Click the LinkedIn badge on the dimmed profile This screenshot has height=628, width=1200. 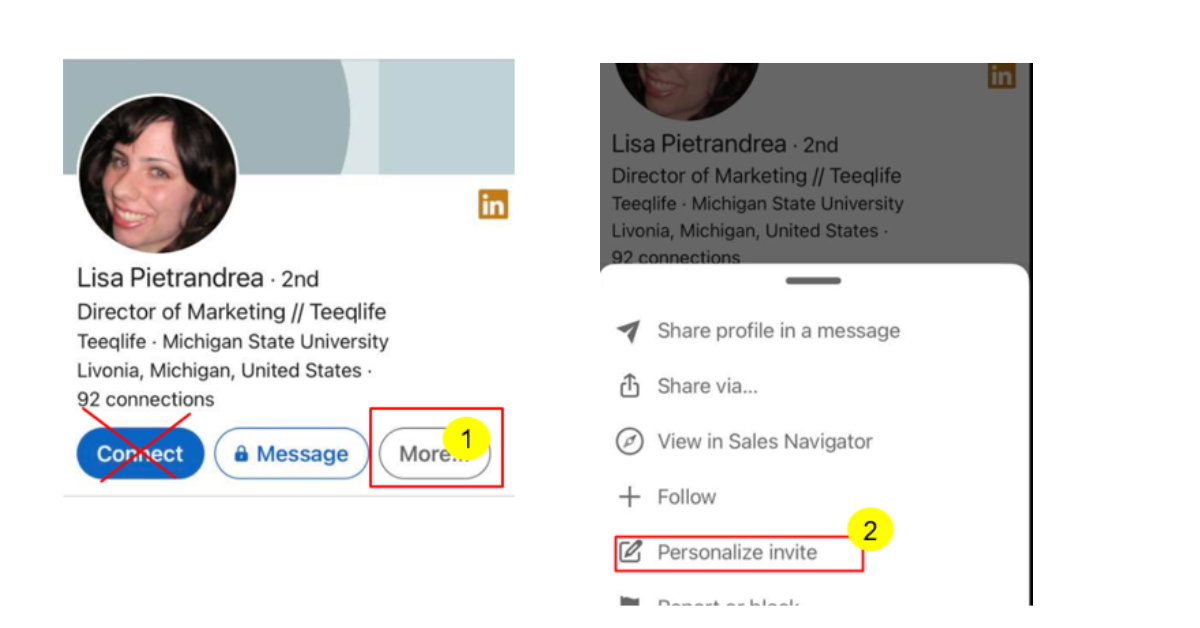[x=1001, y=76]
